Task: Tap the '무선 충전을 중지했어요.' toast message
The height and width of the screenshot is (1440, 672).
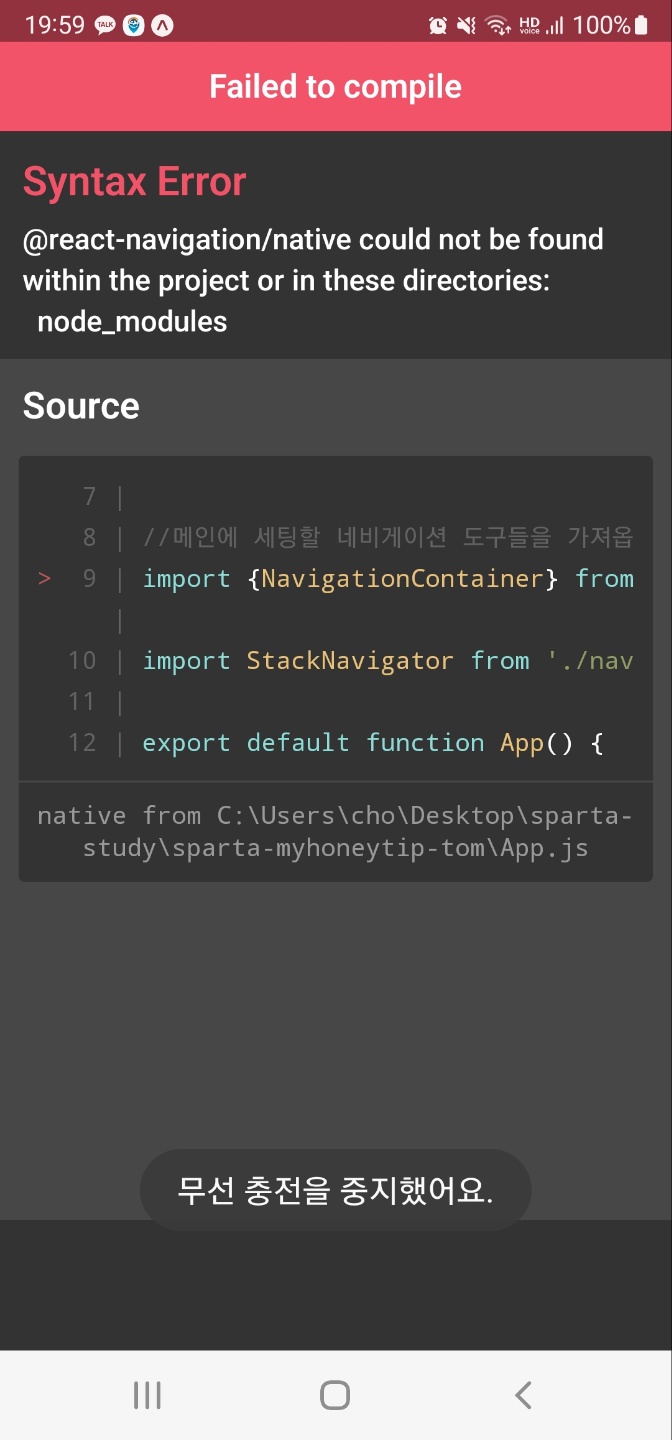Action: point(335,1190)
